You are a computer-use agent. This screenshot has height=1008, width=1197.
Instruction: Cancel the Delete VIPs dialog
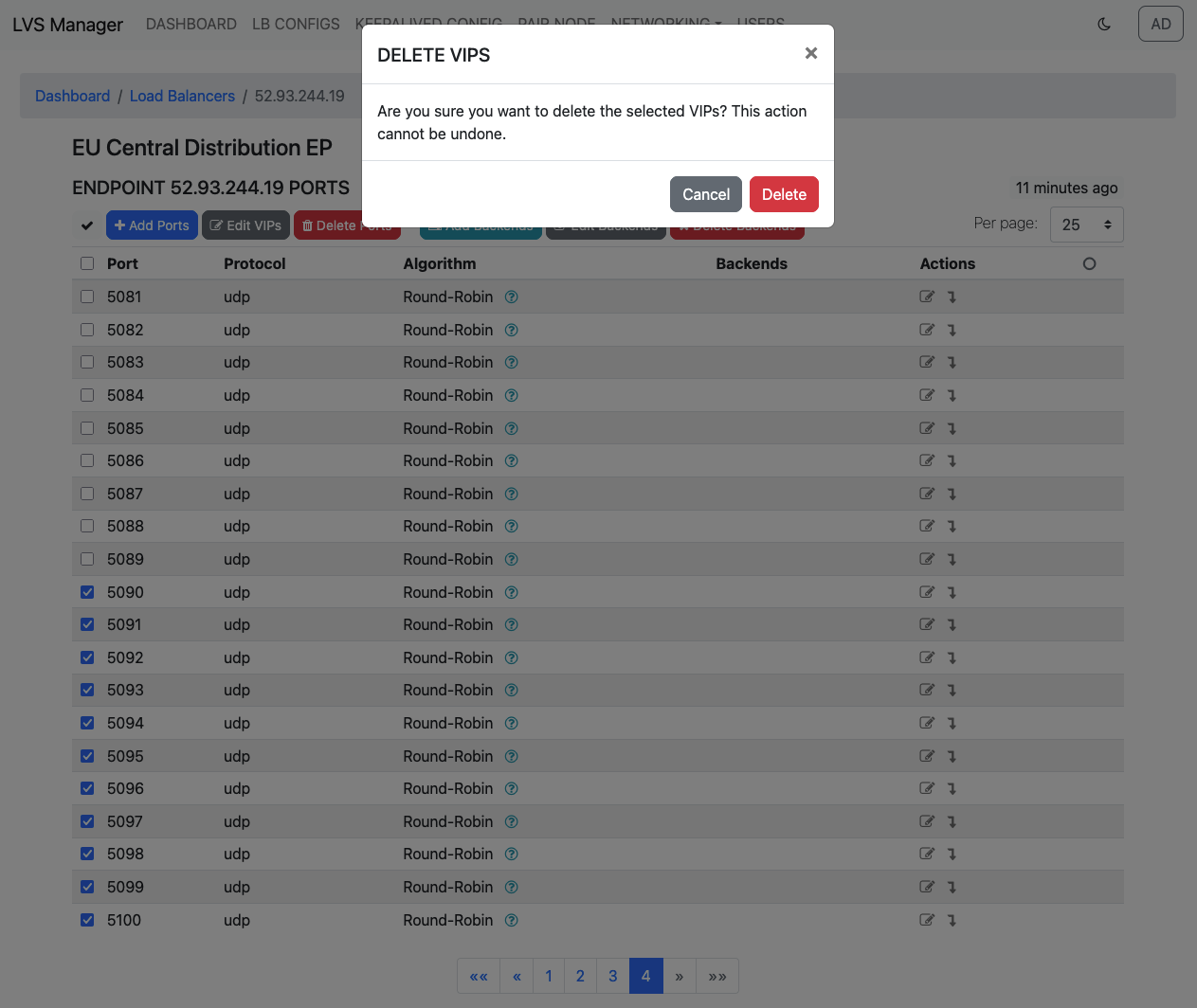[706, 194]
